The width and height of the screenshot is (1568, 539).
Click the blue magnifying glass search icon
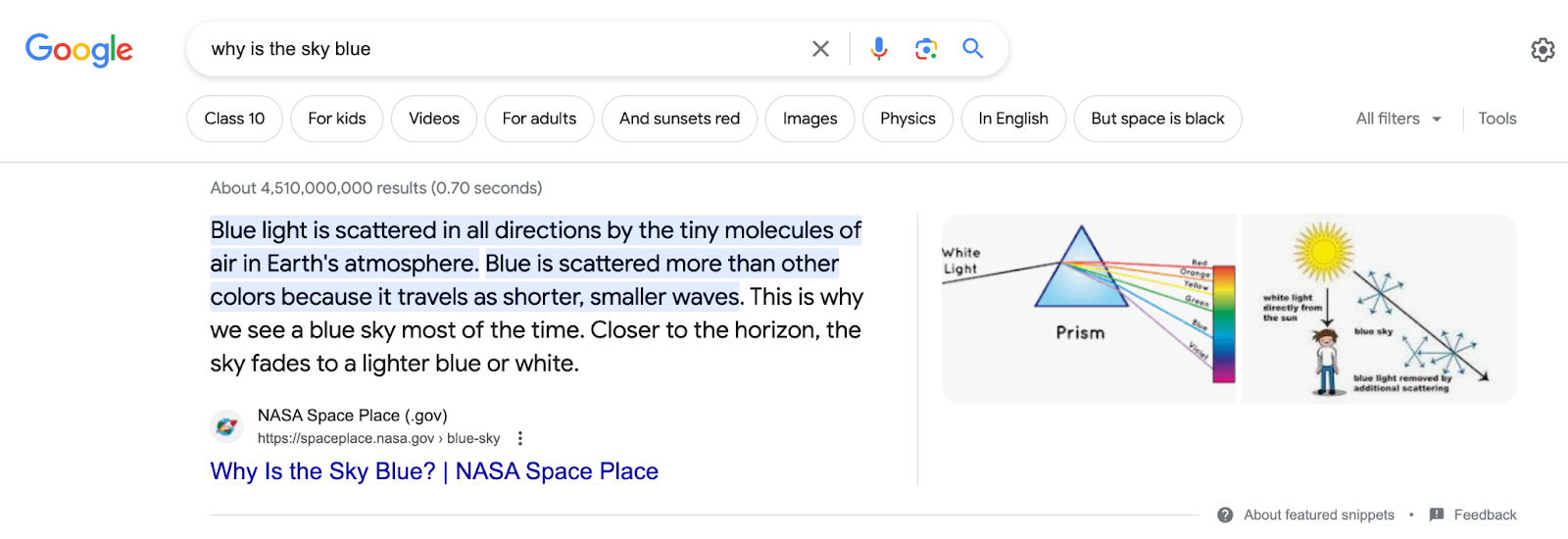point(972,48)
